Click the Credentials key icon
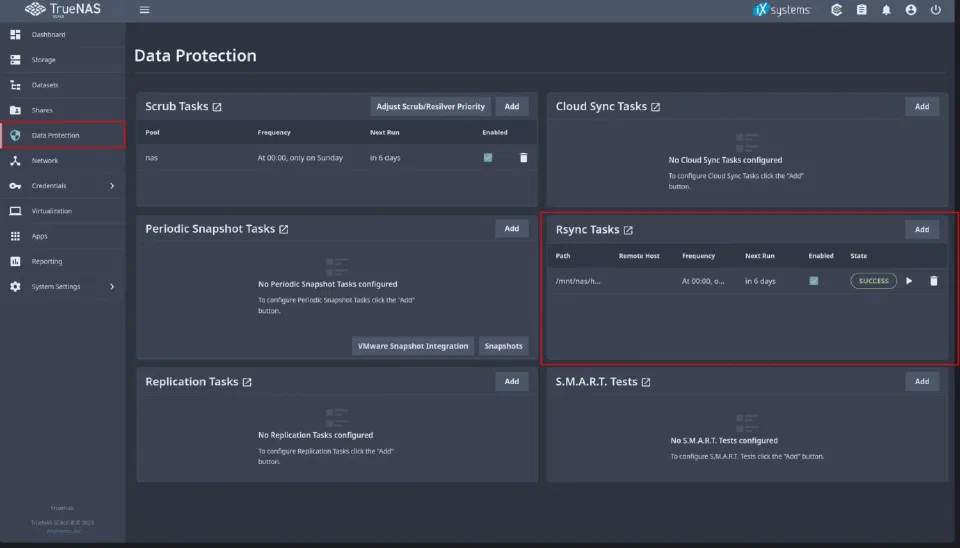This screenshot has width=960, height=548. pos(15,186)
